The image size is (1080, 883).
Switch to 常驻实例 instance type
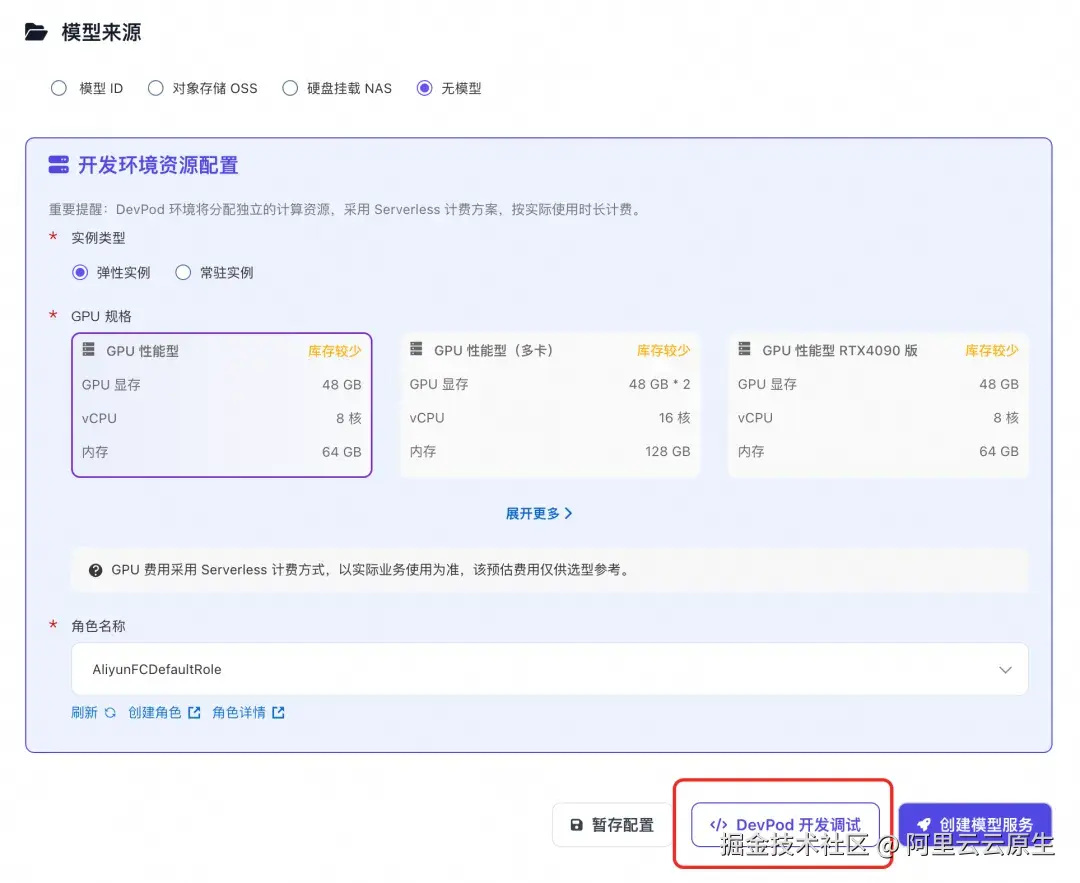(183, 272)
